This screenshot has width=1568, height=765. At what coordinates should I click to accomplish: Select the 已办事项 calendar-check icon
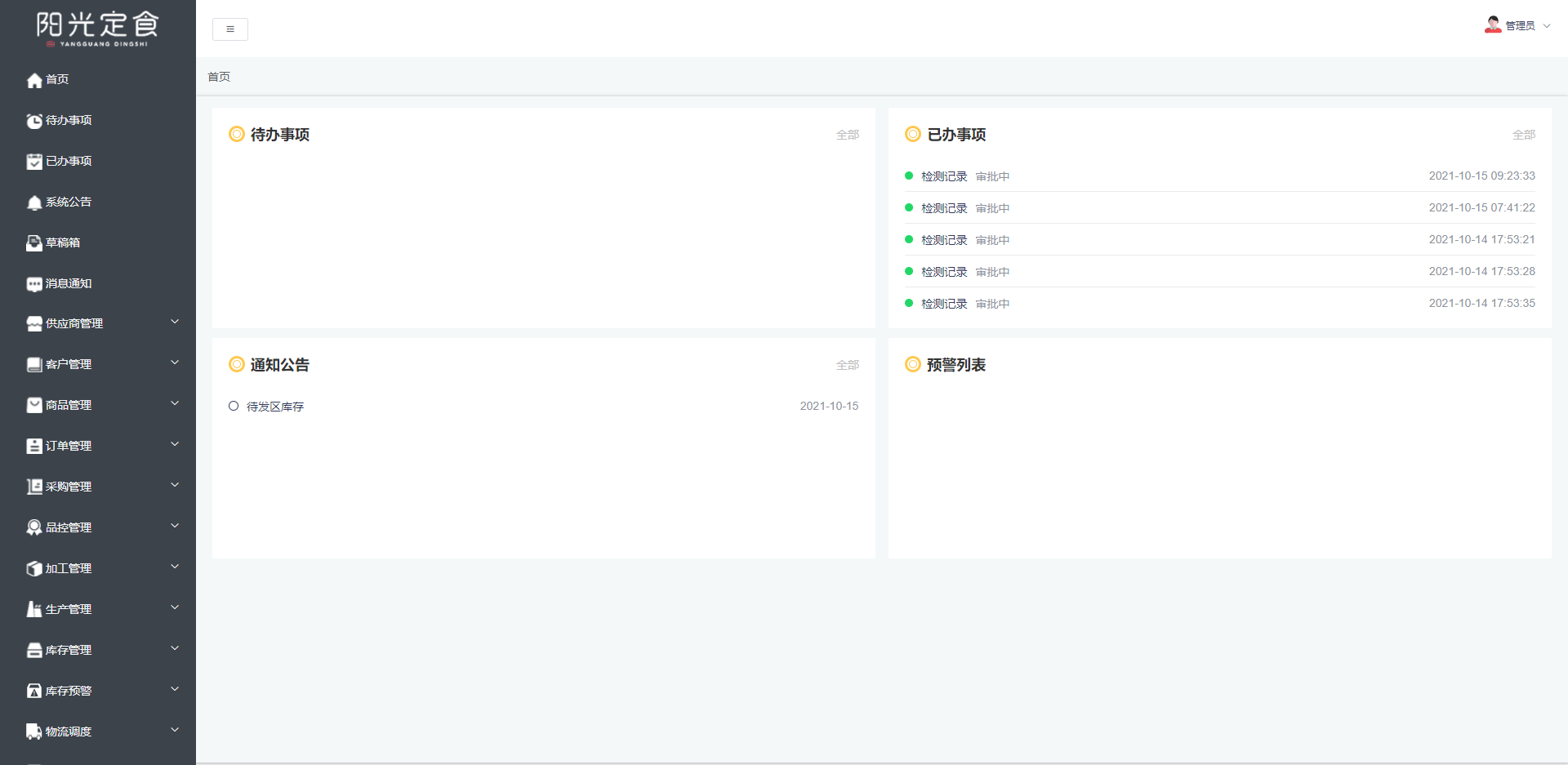tap(34, 162)
